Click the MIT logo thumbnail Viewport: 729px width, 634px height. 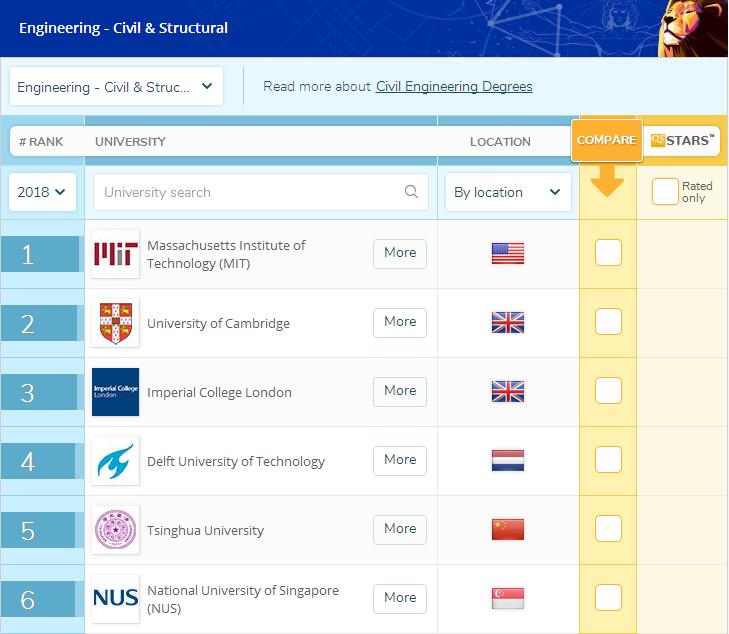[115, 254]
